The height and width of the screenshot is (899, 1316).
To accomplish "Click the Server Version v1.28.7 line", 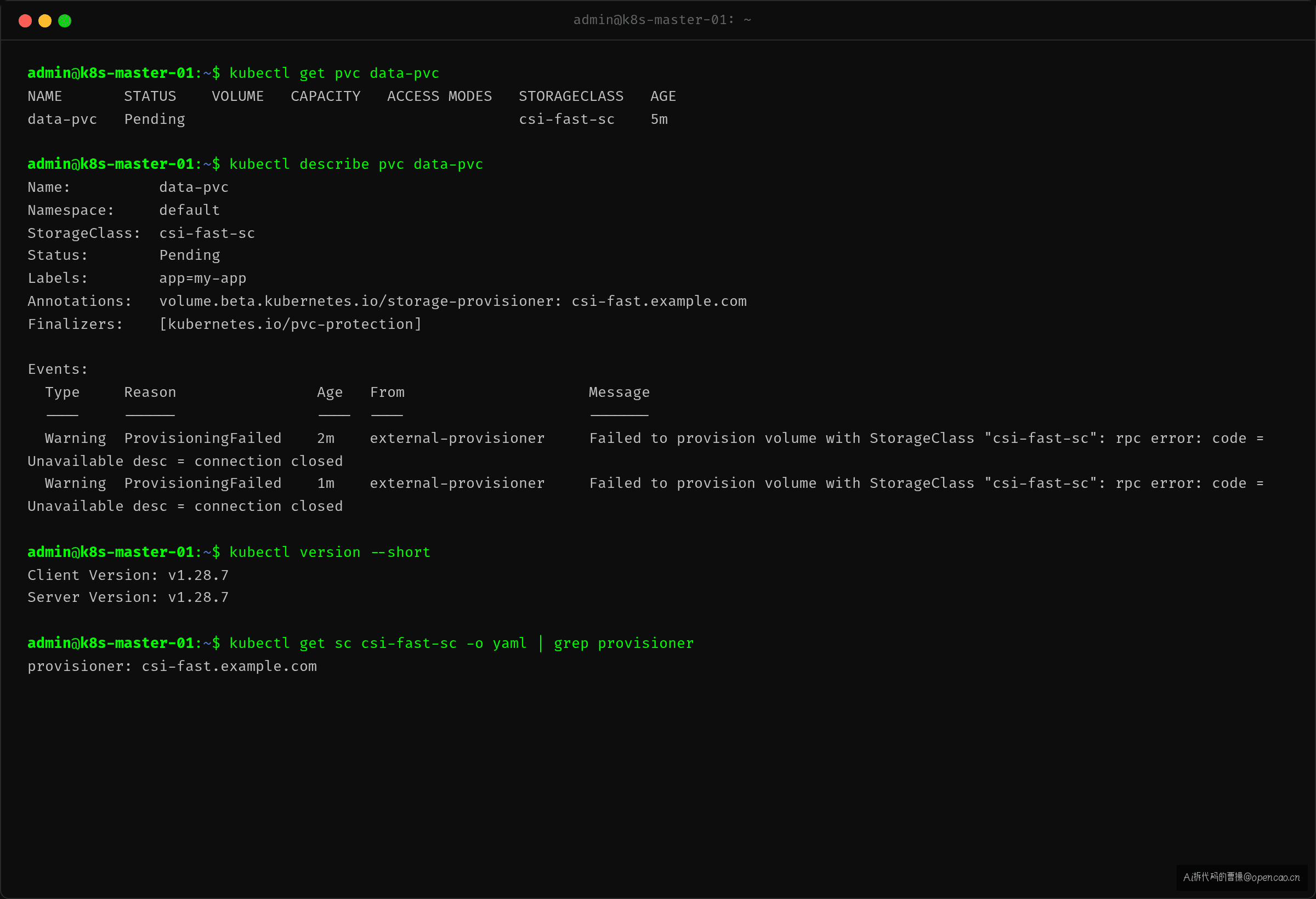I will [128, 598].
